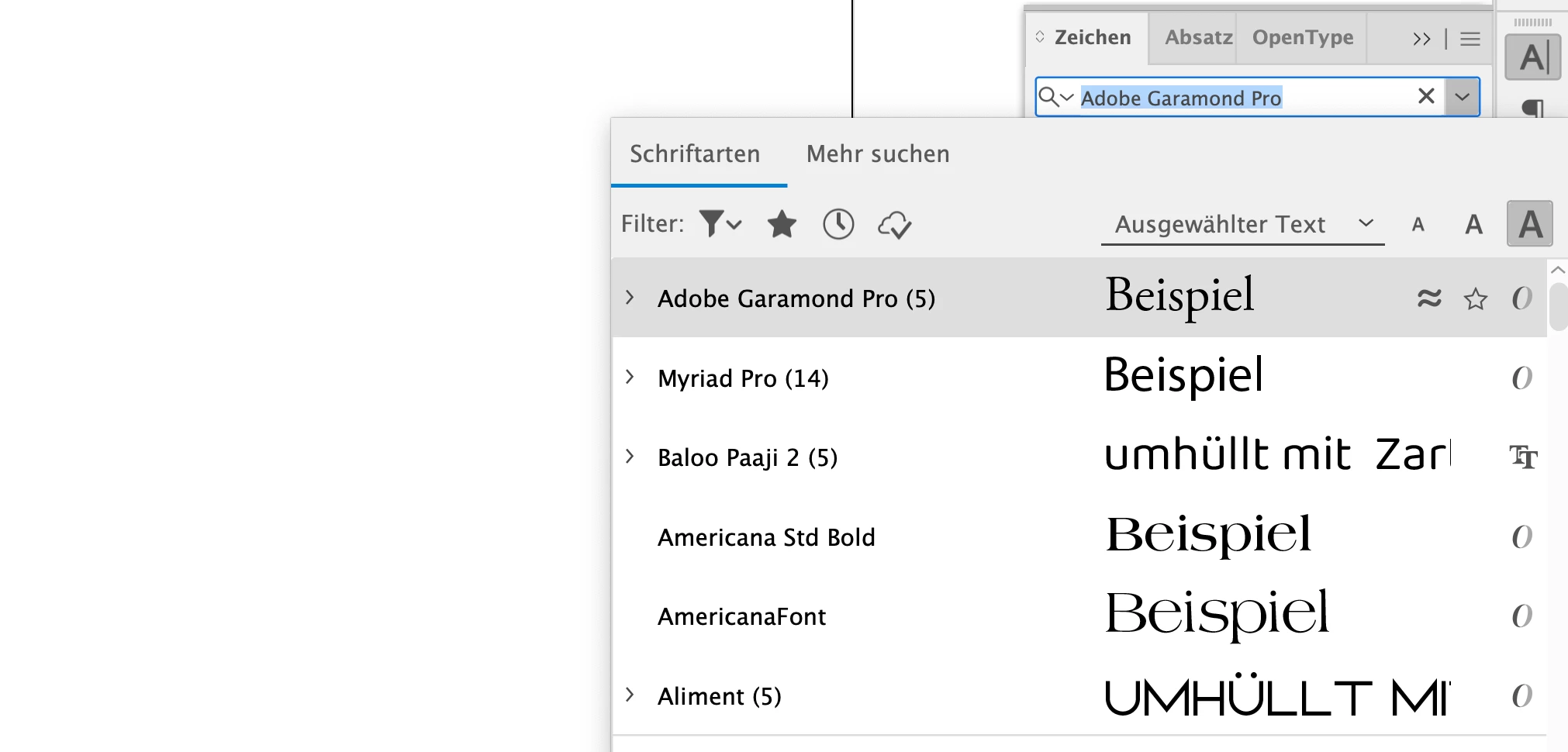Viewport: 1568px width, 752px height.
Task: Open the filter funnel options
Action: [x=720, y=224]
